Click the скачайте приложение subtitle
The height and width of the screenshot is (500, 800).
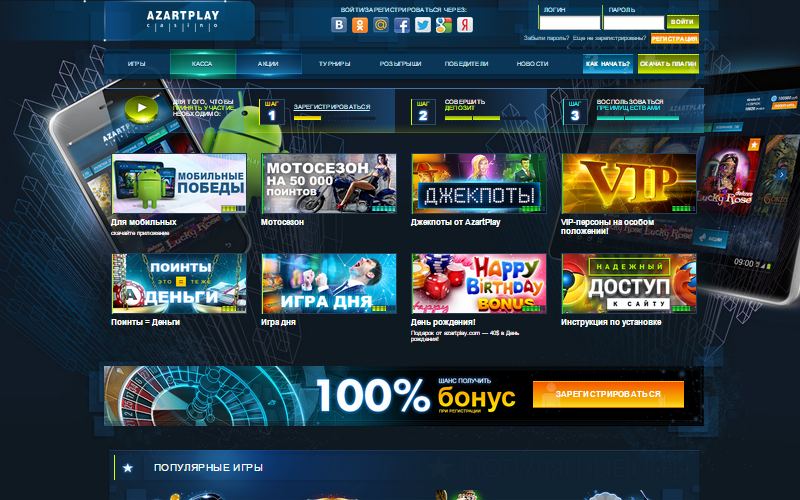tap(140, 233)
